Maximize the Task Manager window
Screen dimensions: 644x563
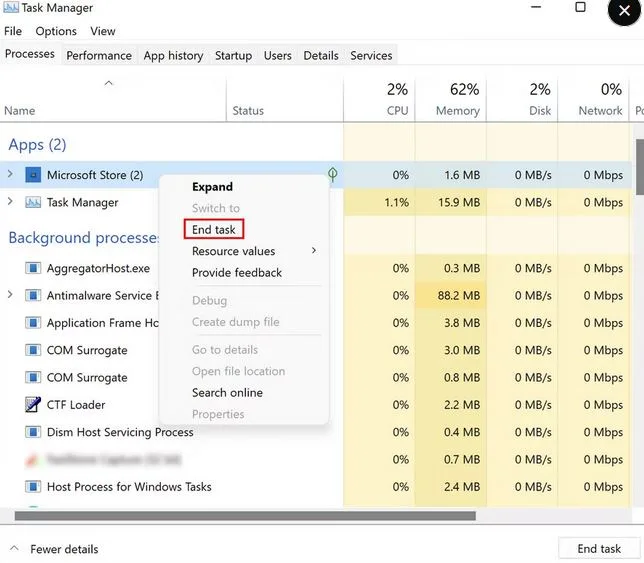[x=580, y=7]
